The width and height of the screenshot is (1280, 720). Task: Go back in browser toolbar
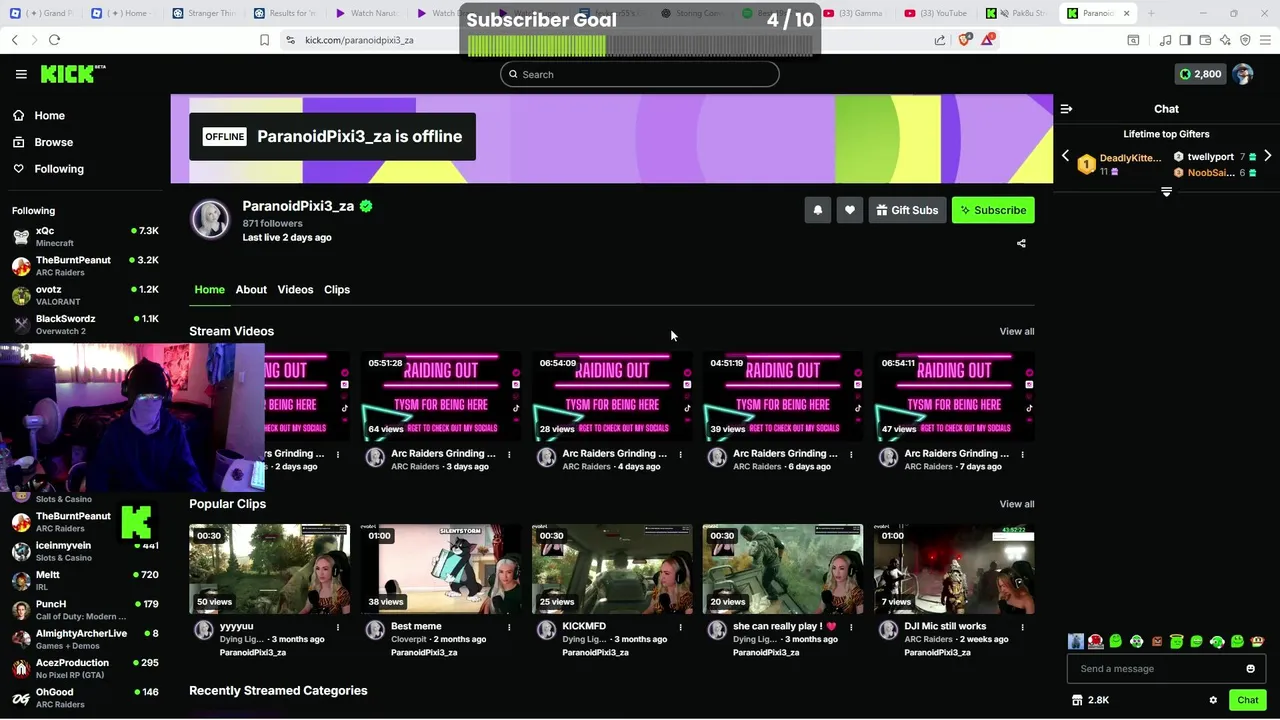click(14, 40)
